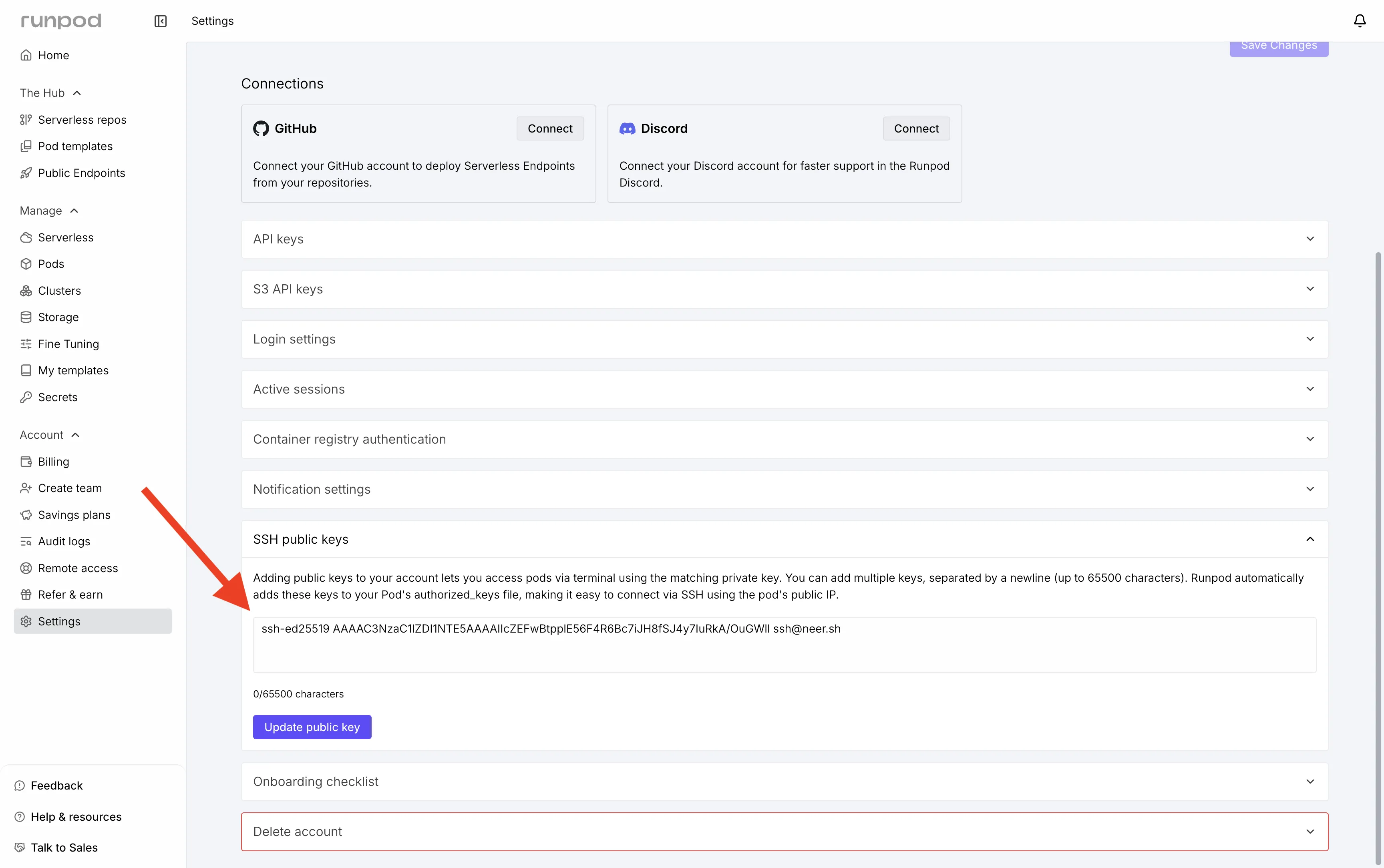Click the Fine Tuning sliders icon

tap(26, 344)
